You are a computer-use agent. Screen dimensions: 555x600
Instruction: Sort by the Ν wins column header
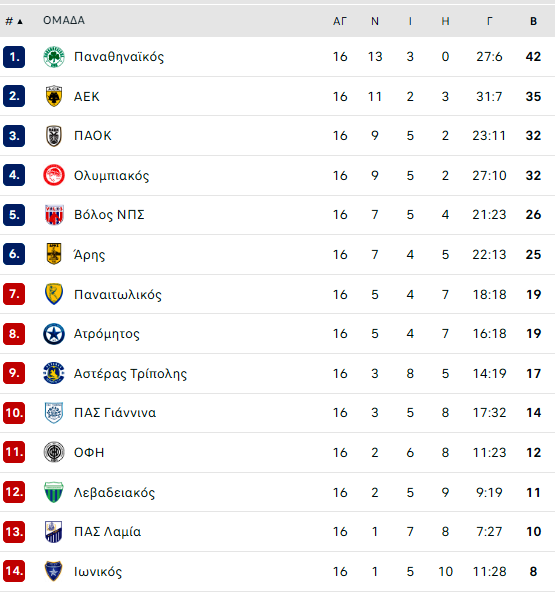[375, 21]
